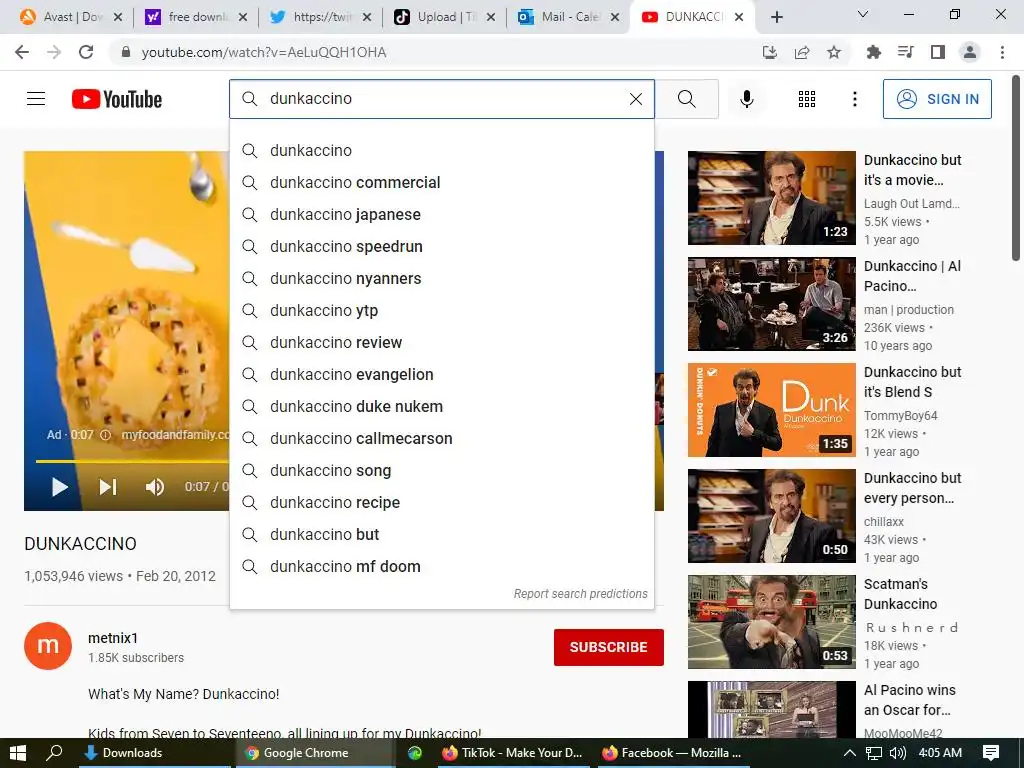Screen dimensions: 1024x768
Task: Subscribe to the metnix1 channel
Action: [609, 647]
